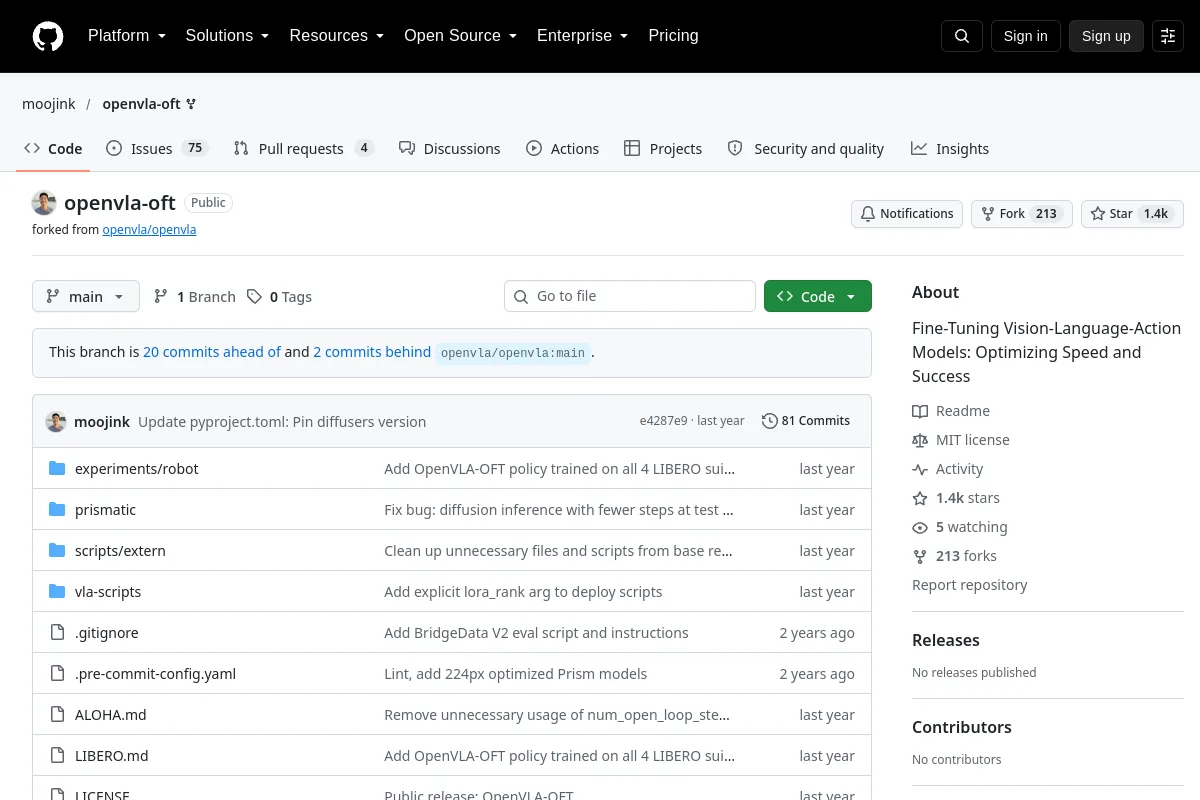Focus the Go to file search field
Viewport: 1200px width, 800px height.
click(630, 296)
